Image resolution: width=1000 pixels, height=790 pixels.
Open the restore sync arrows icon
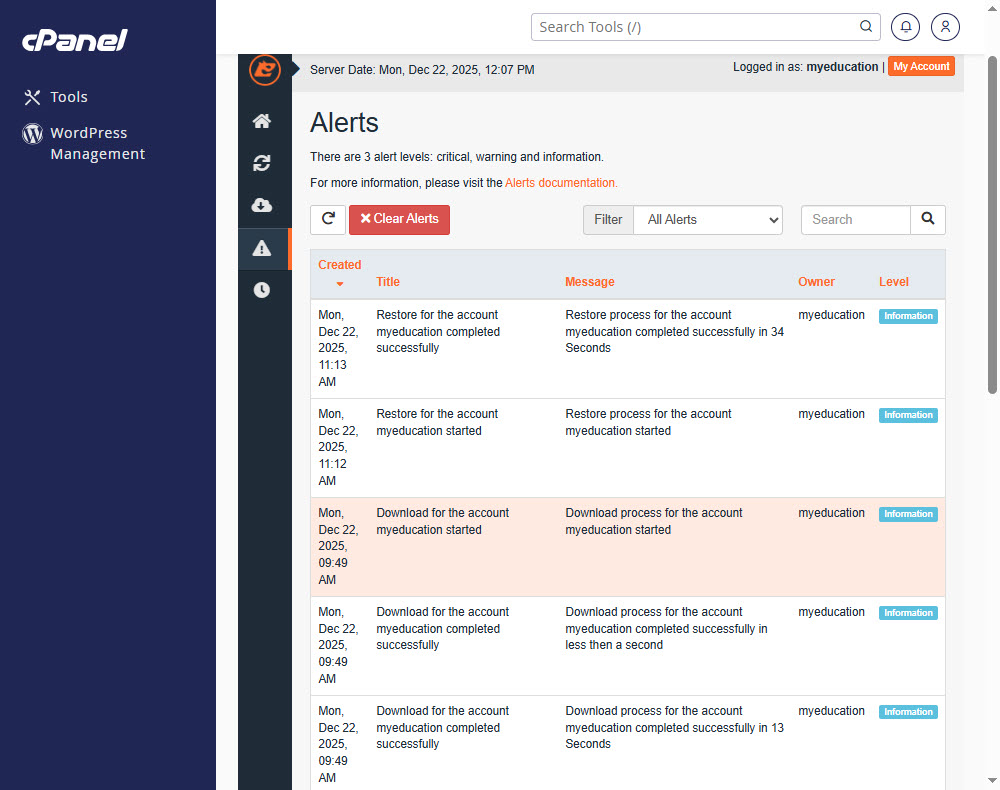pyautogui.click(x=262, y=163)
